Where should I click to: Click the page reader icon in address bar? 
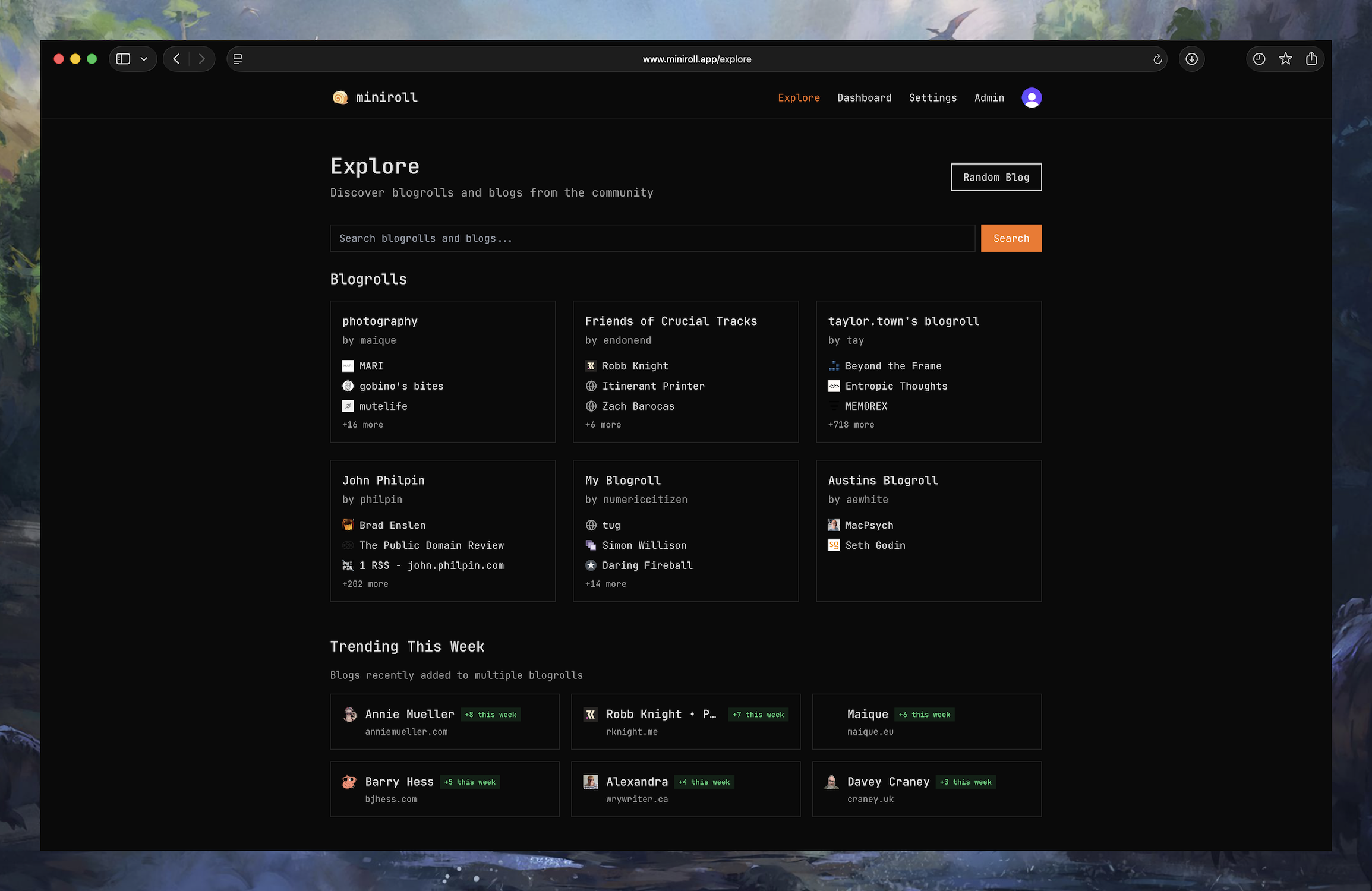click(238, 59)
